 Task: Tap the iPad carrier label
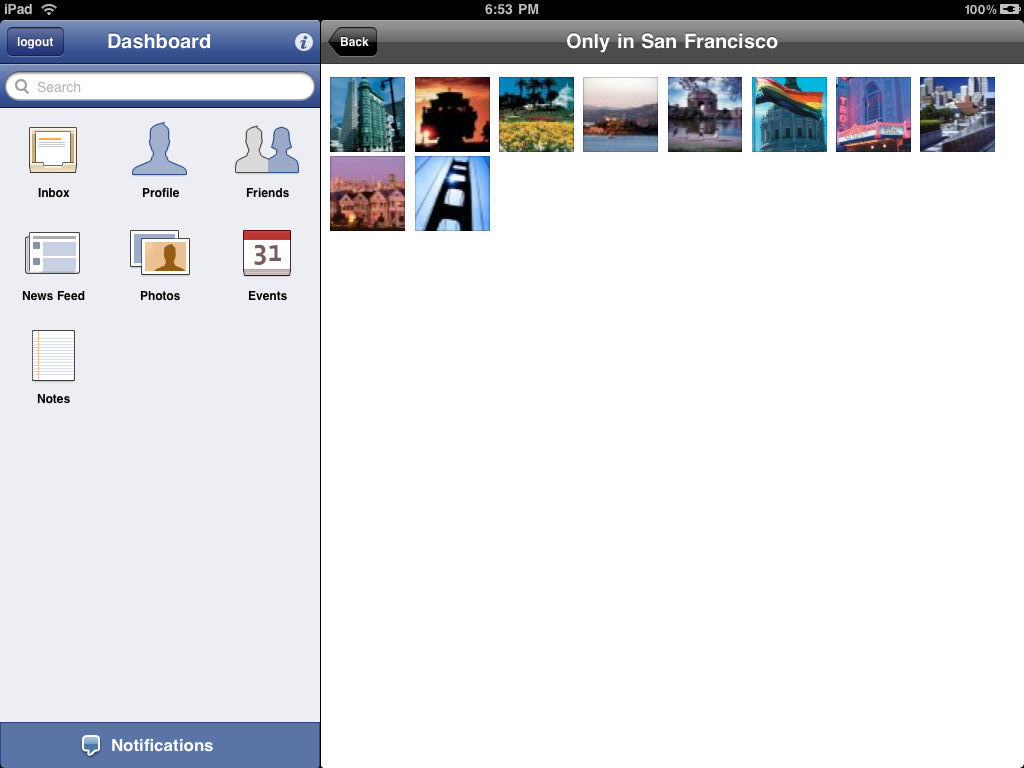click(x=18, y=9)
